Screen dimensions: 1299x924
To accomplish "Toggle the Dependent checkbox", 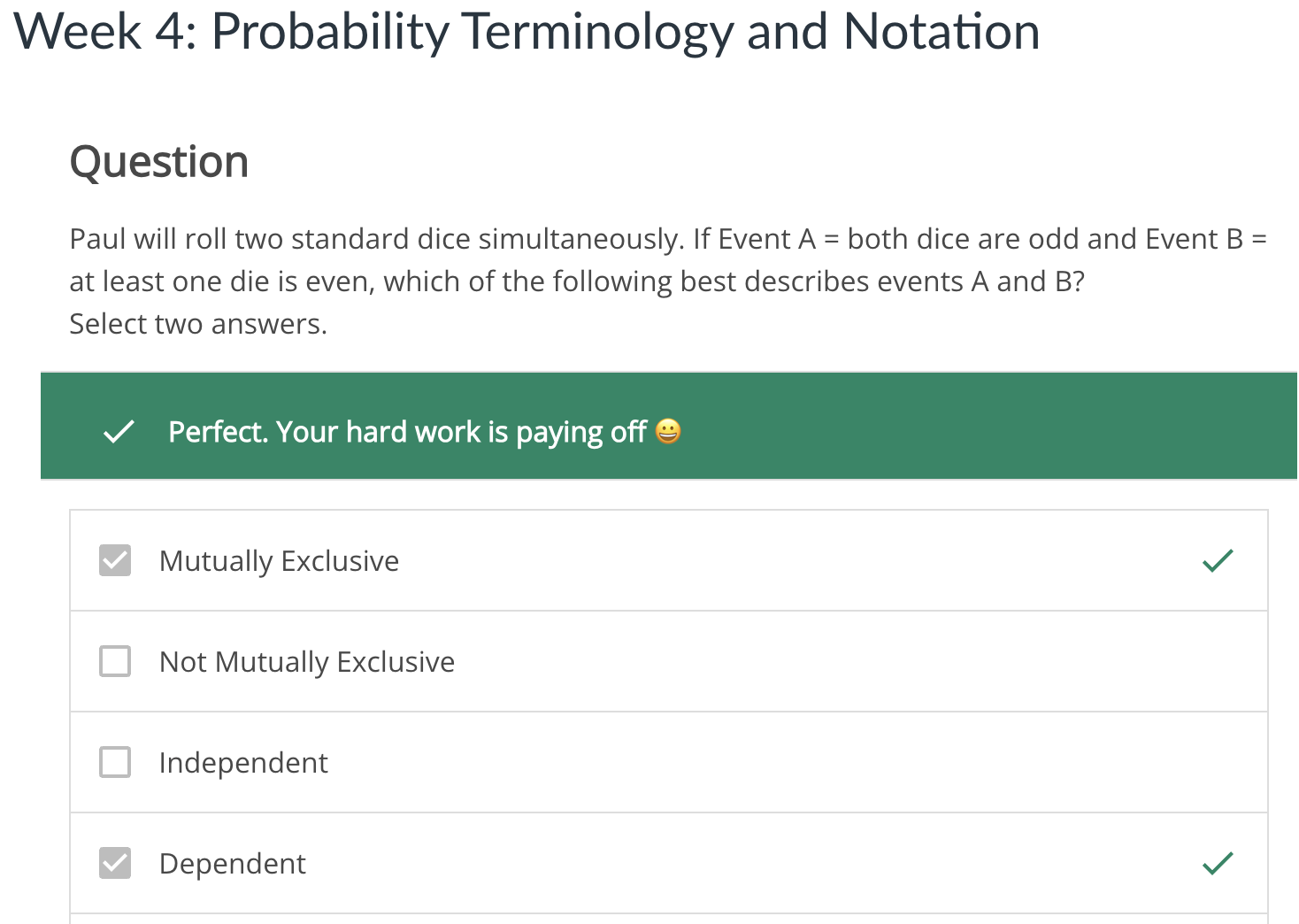I will pos(115,863).
